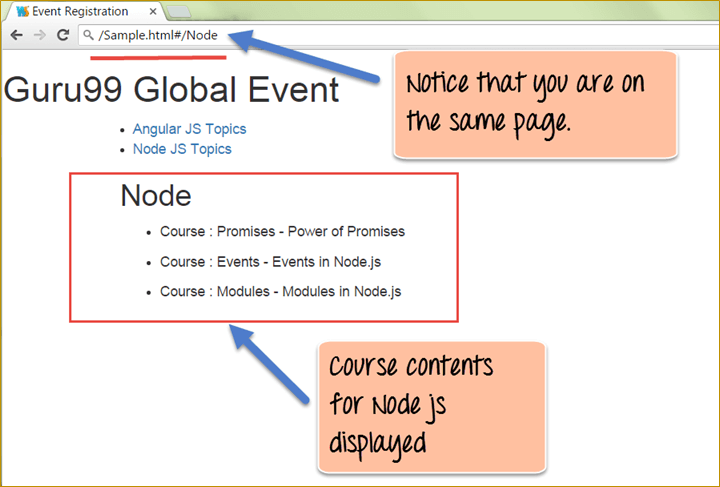The width and height of the screenshot is (720, 487).
Task: Open the Node JS Topics link
Action: point(181,149)
